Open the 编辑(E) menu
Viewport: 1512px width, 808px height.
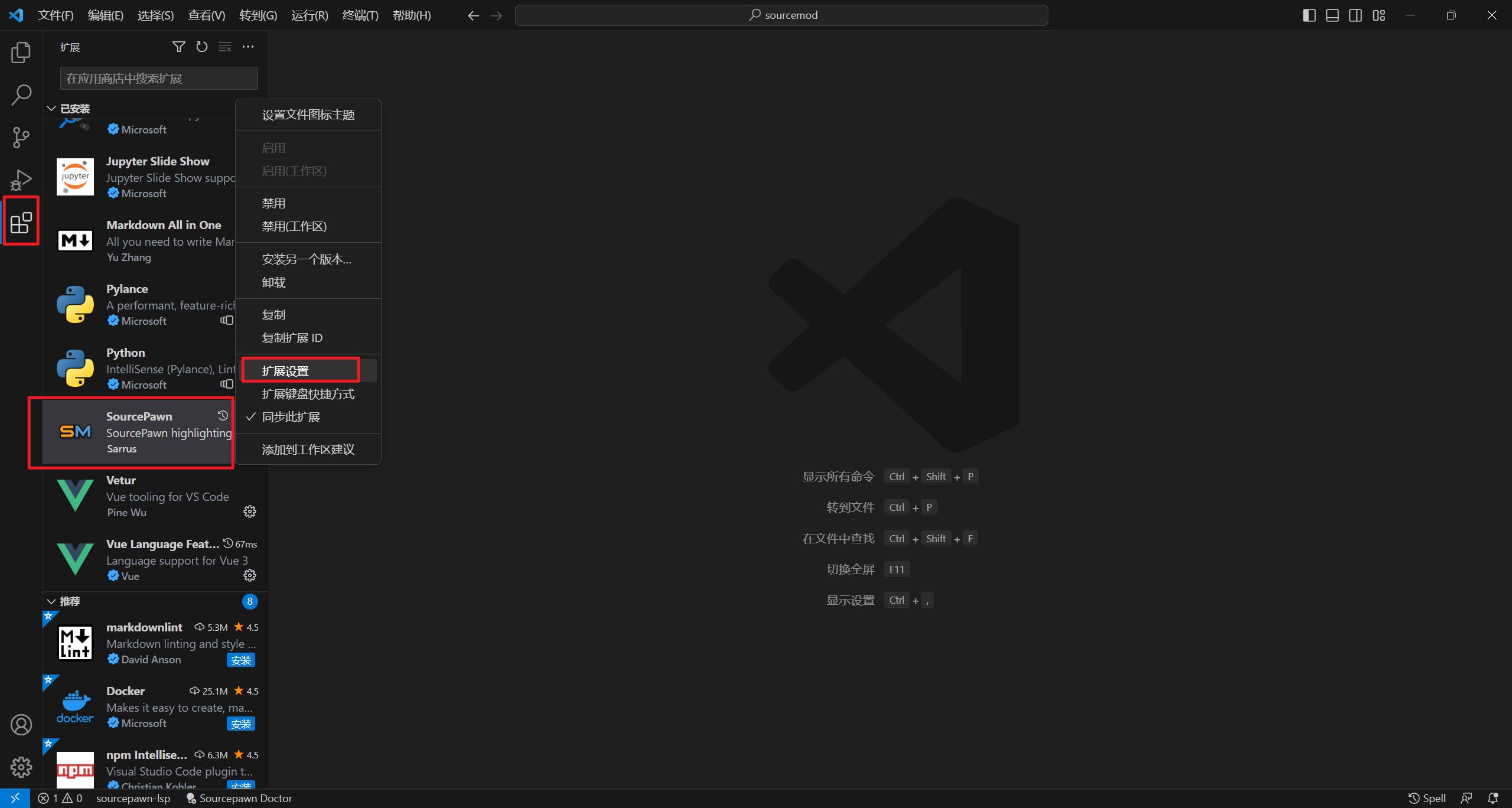(x=105, y=15)
